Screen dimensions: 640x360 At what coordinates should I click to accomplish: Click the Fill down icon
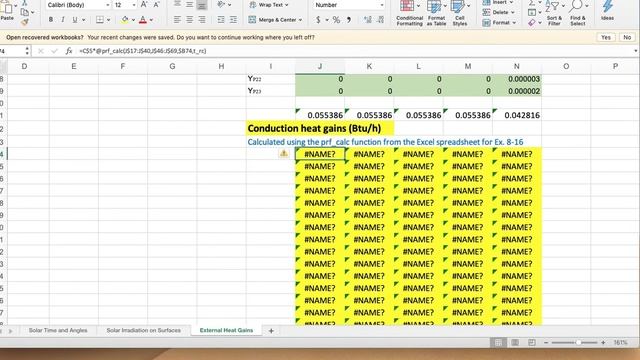point(532,12)
